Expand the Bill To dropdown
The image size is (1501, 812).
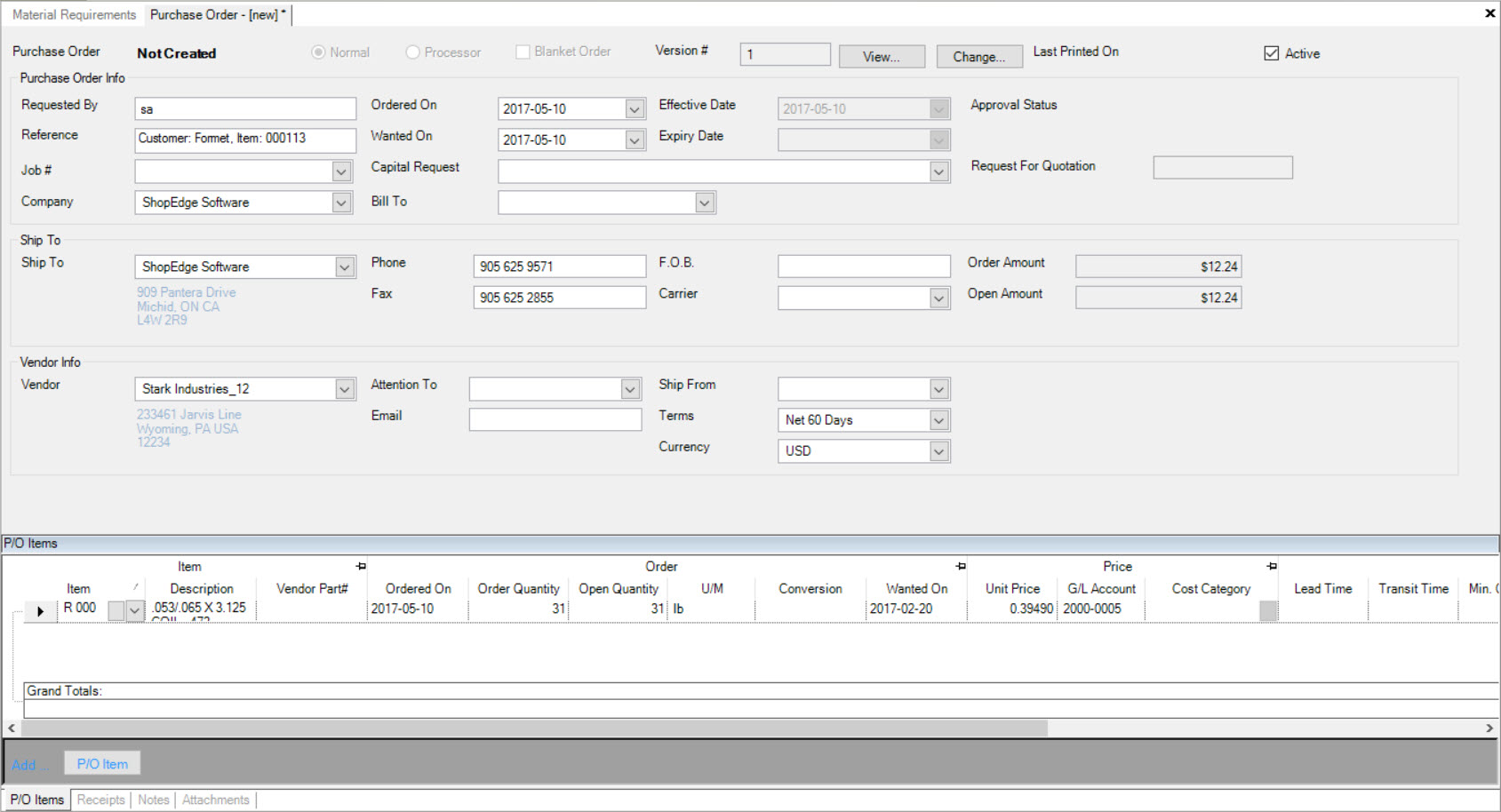[704, 203]
